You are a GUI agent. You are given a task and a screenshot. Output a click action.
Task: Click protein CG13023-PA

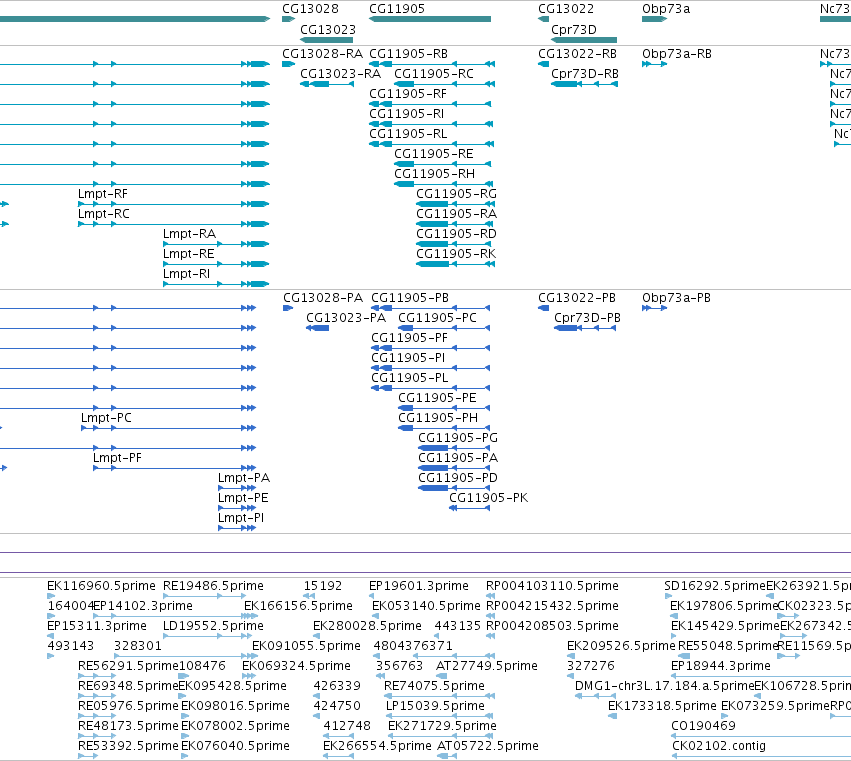click(x=346, y=318)
